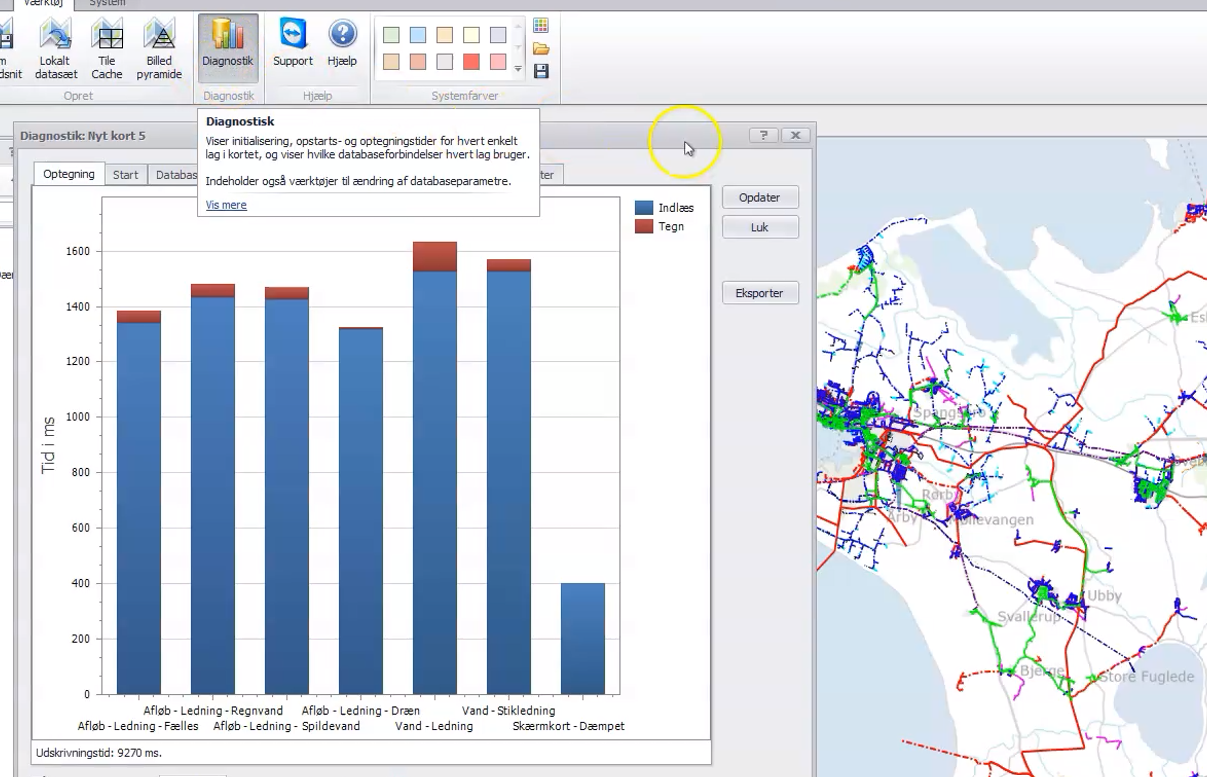The width and height of the screenshot is (1207, 777).
Task: Open the system colors folder icon
Action: point(541,48)
